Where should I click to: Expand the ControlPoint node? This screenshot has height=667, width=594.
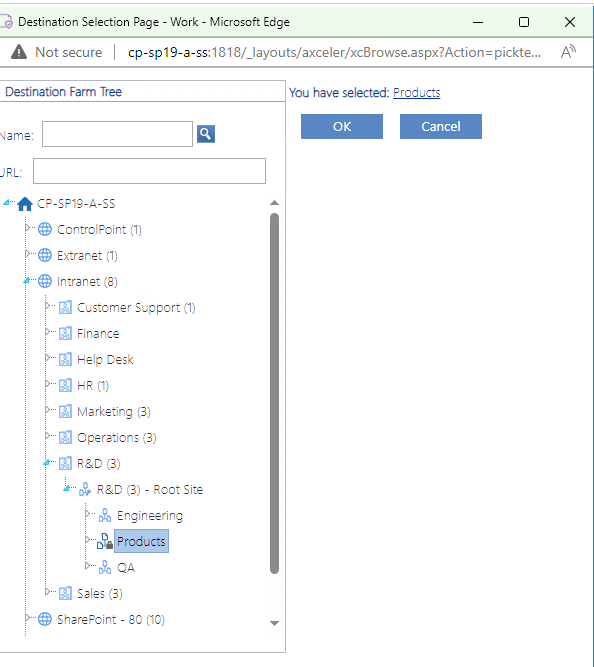click(28, 228)
